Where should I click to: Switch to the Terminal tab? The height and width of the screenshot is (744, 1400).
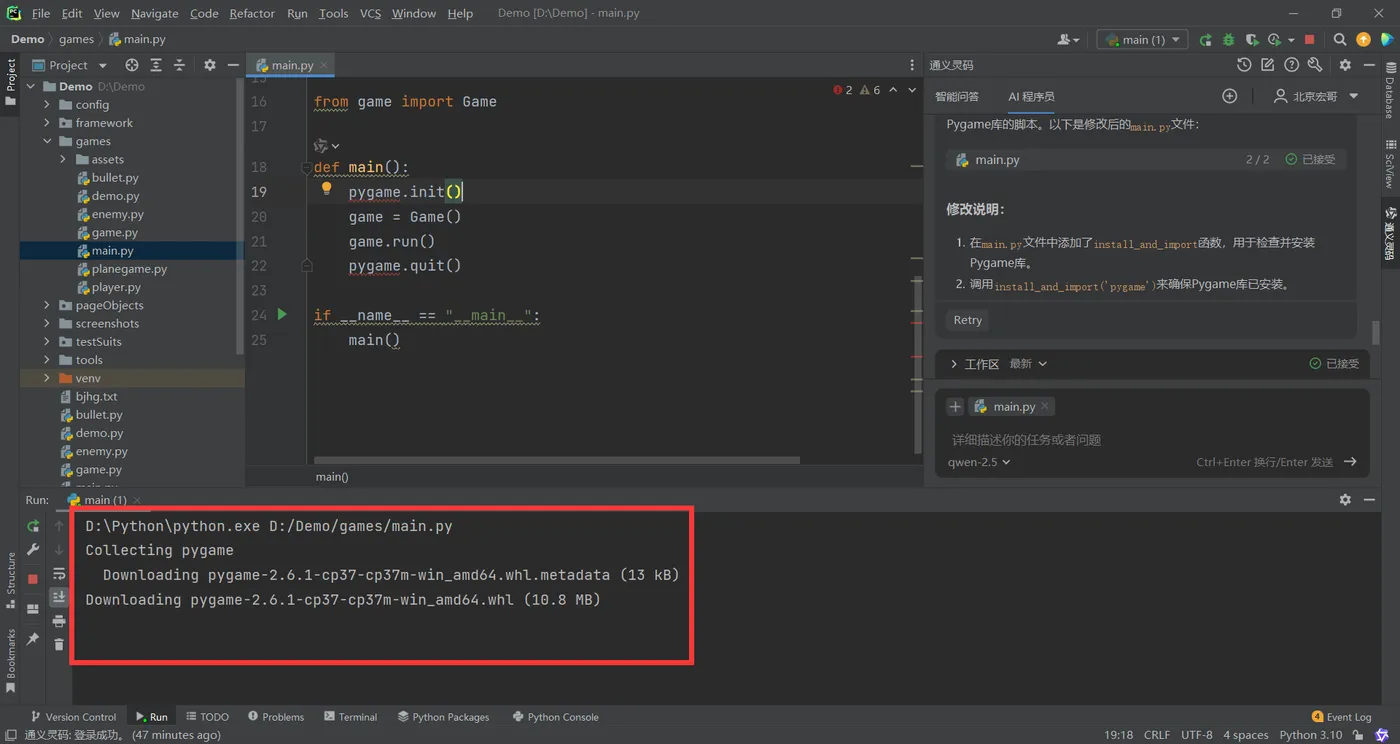coord(350,717)
